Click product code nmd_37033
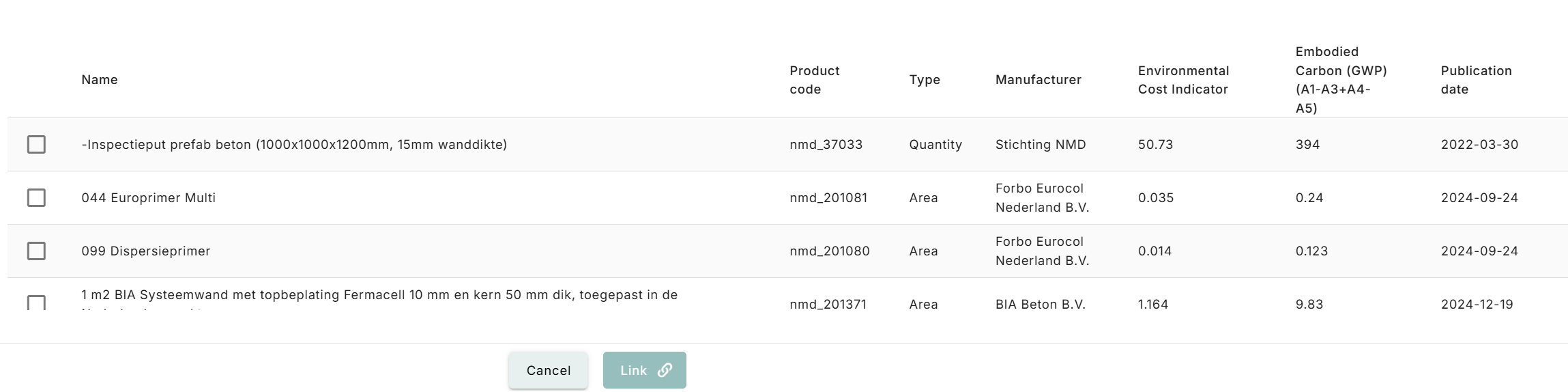The height and width of the screenshot is (392, 1568). (826, 145)
